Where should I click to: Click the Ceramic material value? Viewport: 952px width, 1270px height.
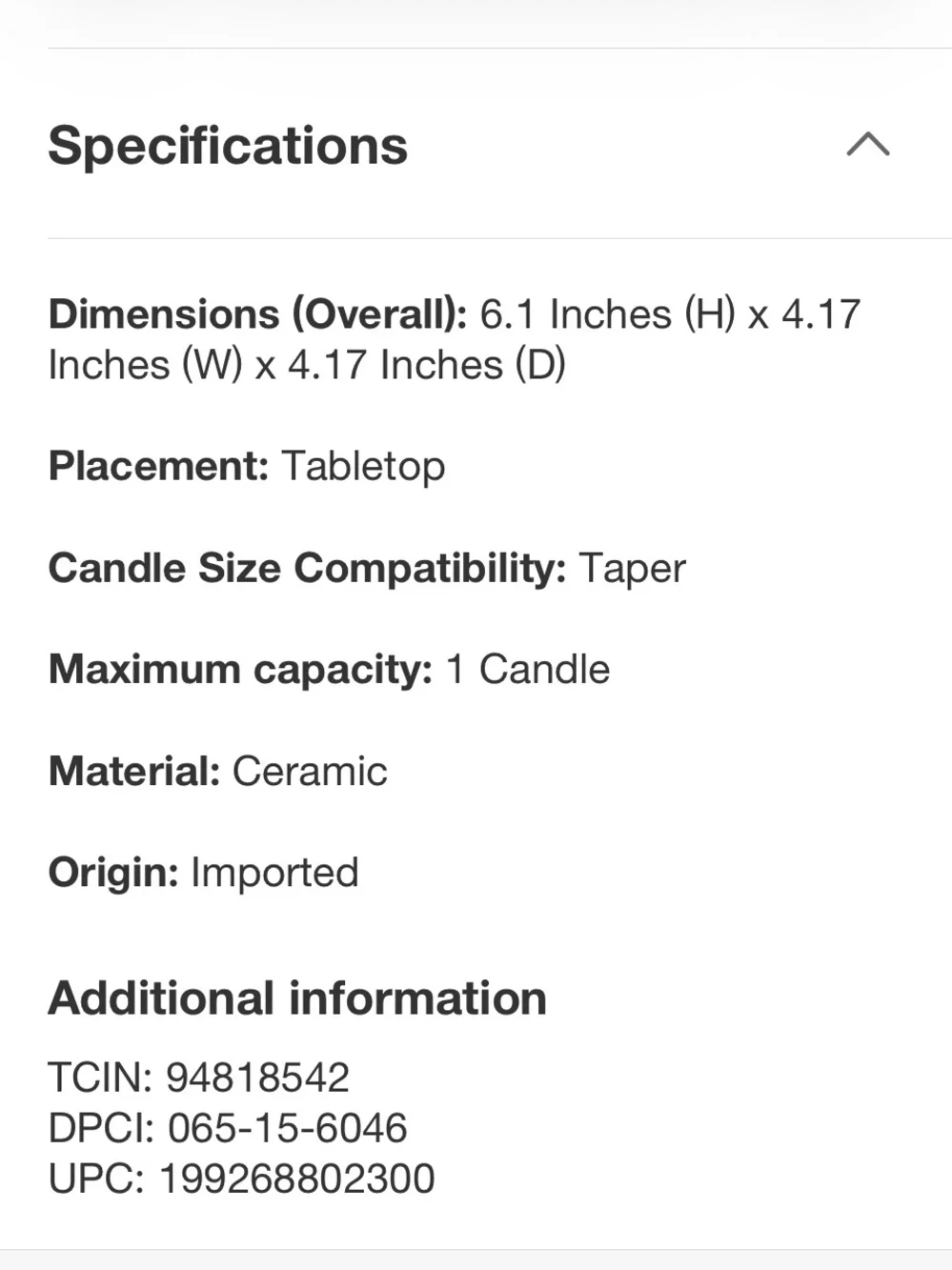[310, 771]
